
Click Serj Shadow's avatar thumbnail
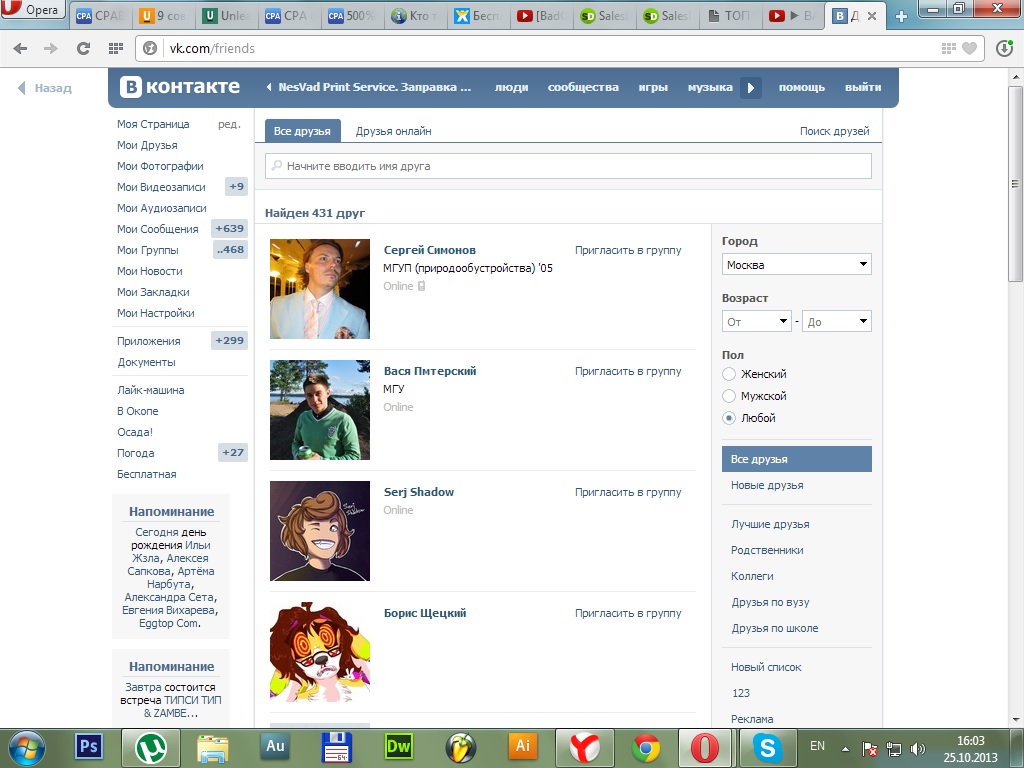320,531
